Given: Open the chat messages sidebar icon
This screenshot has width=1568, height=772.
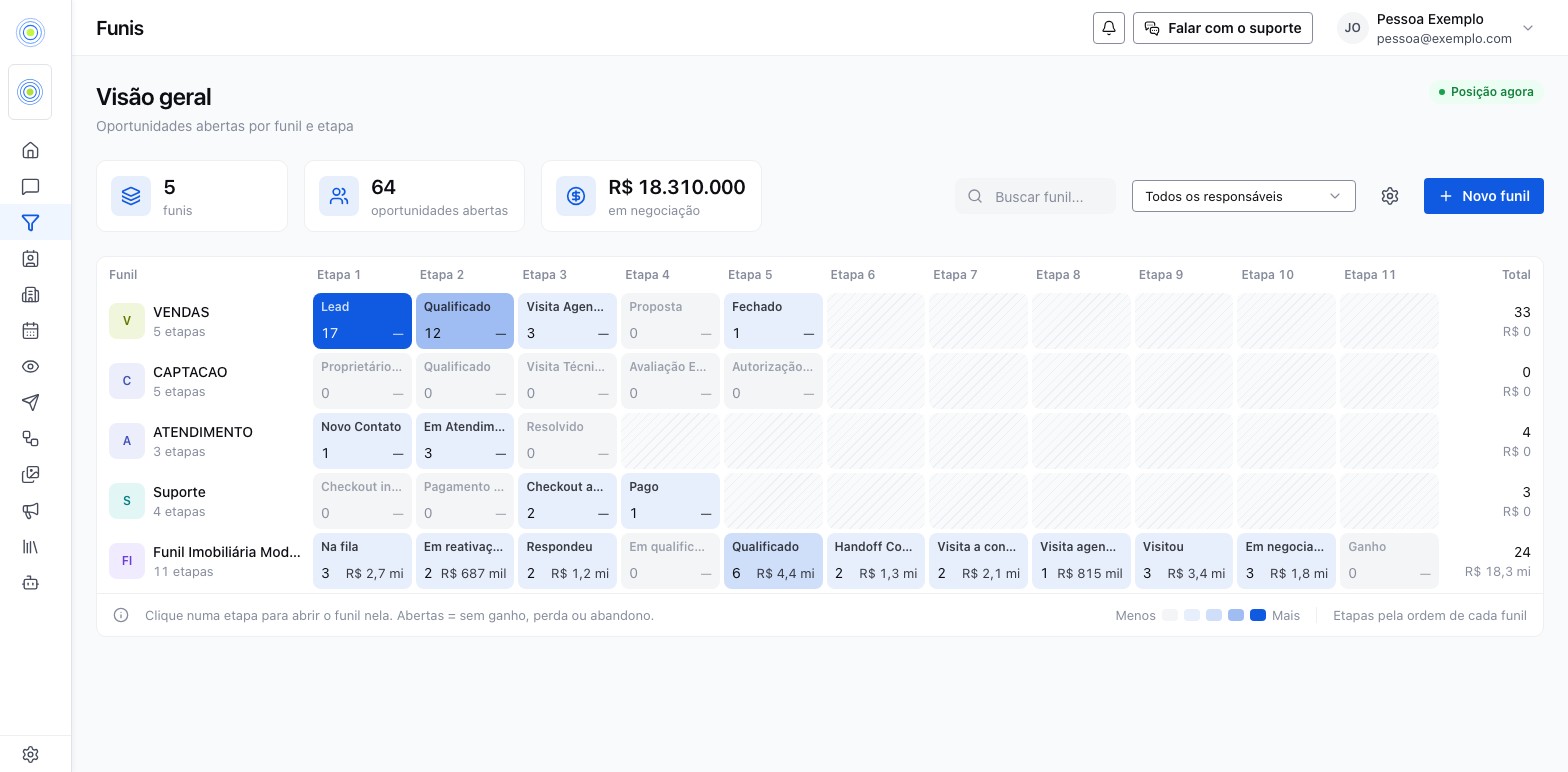Looking at the screenshot, I should coord(31,186).
